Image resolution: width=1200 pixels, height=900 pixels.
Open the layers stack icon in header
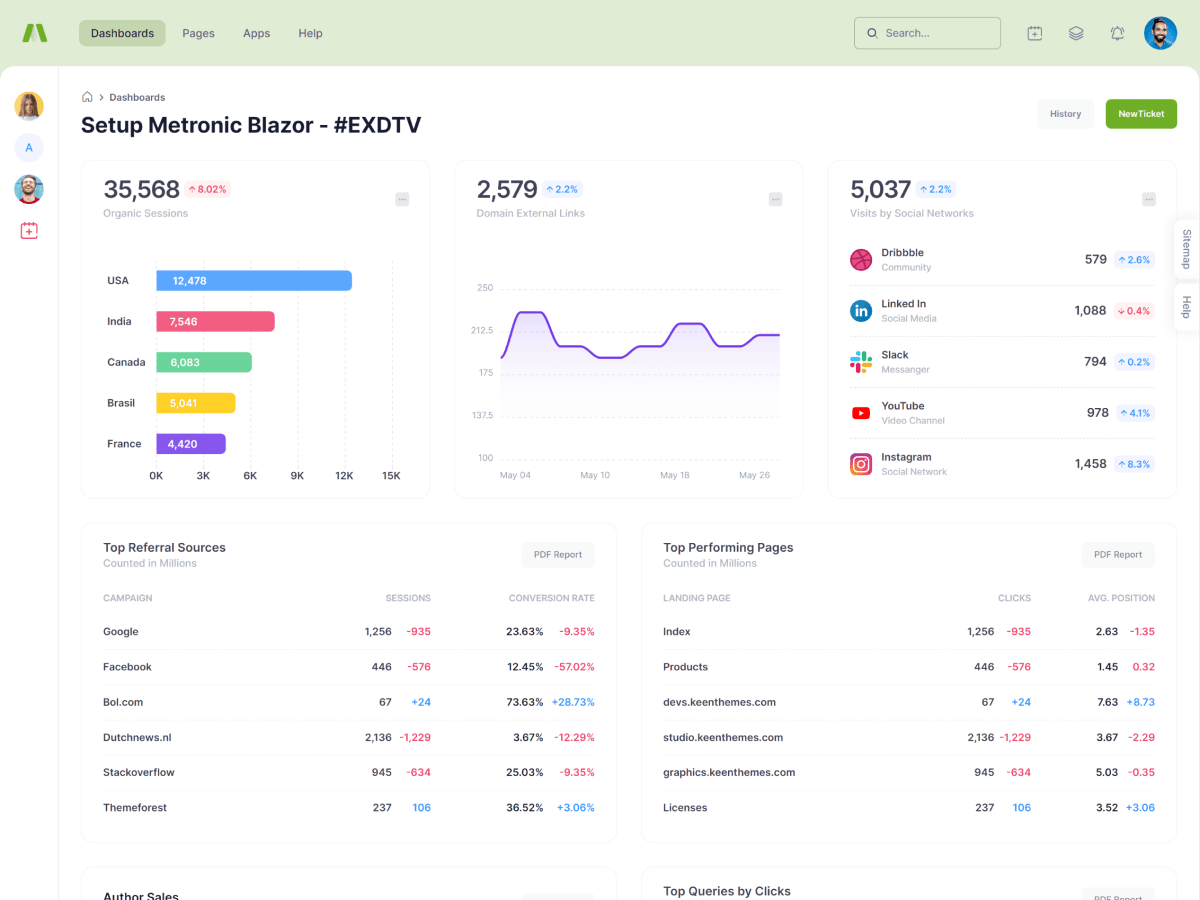point(1076,33)
